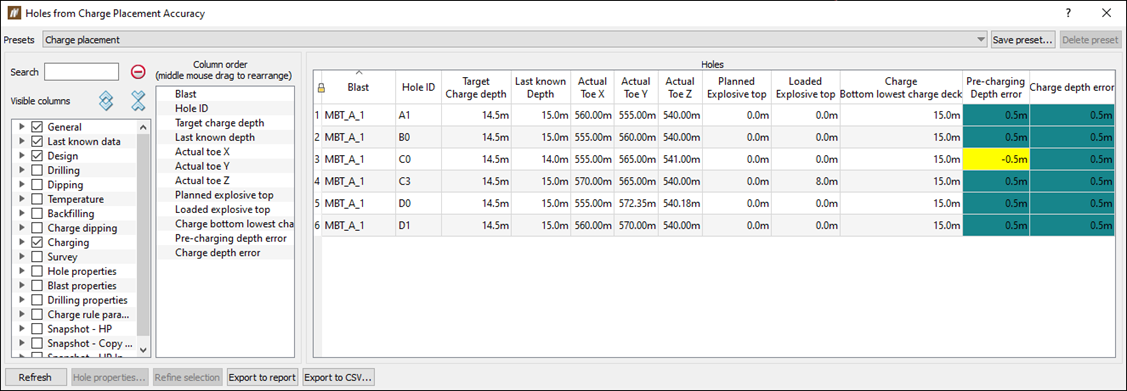
Task: Click the Save preset button
Action: (1023, 40)
